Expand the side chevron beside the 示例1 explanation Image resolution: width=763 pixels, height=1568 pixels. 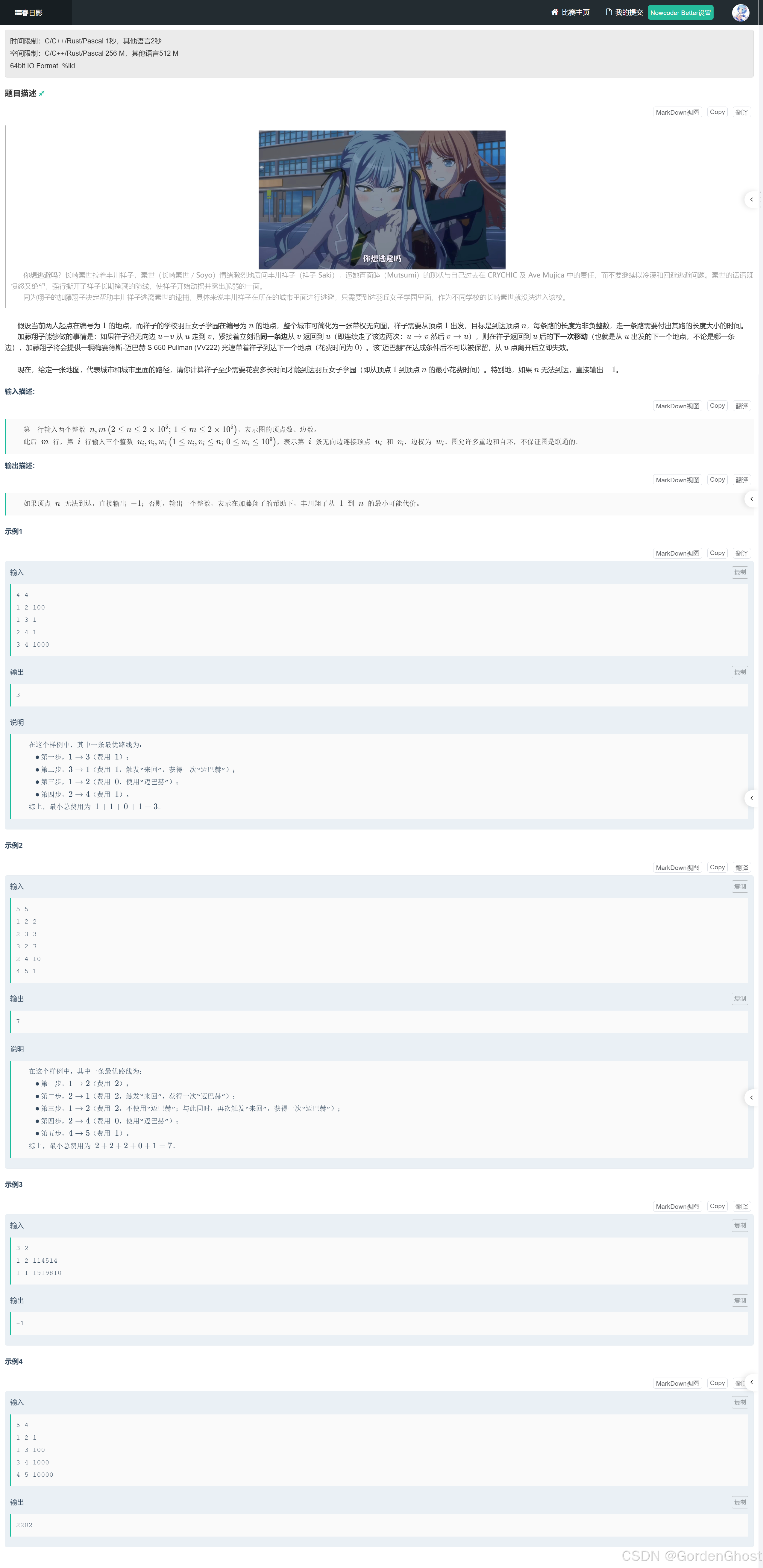tap(751, 798)
